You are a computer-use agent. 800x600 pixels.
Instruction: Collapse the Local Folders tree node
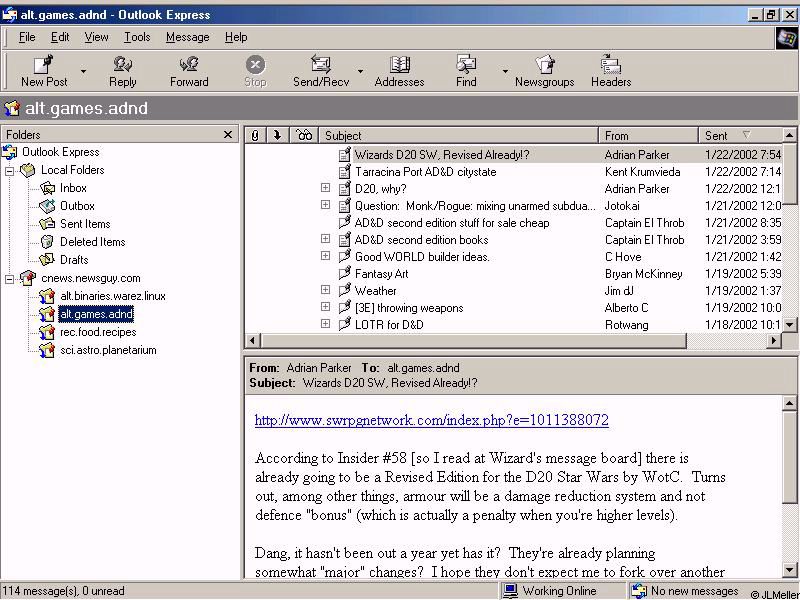coord(10,170)
